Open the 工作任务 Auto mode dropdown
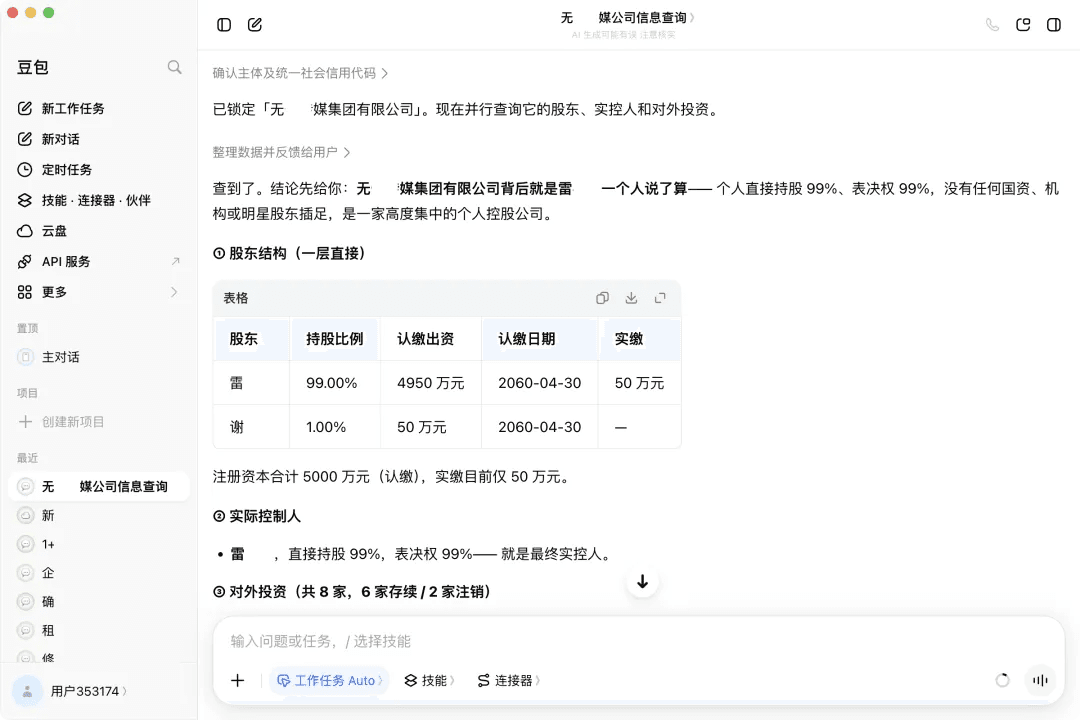Screen dimensions: 1080x720 coord(329,681)
